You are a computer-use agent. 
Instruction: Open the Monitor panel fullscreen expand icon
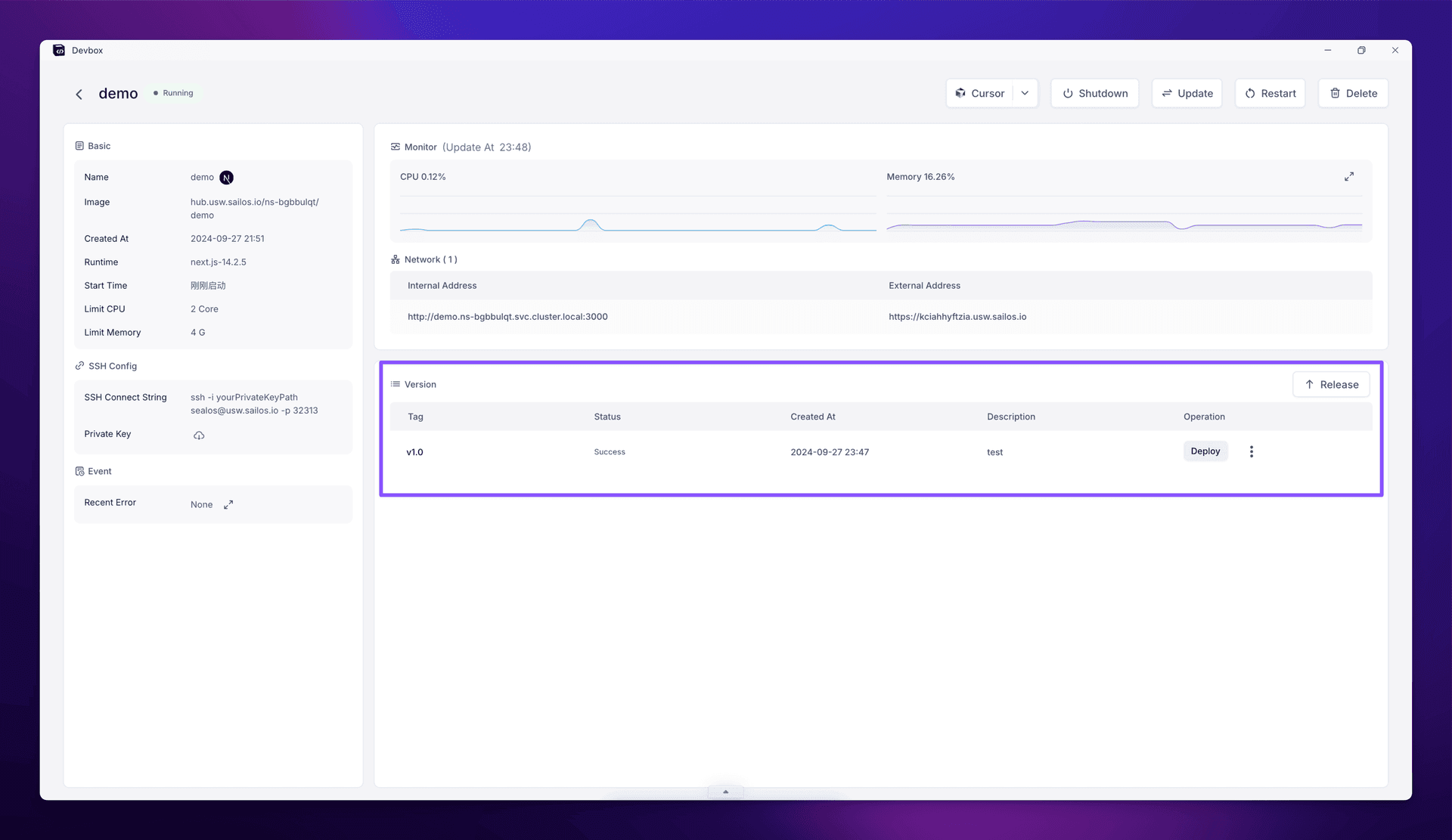1349,176
